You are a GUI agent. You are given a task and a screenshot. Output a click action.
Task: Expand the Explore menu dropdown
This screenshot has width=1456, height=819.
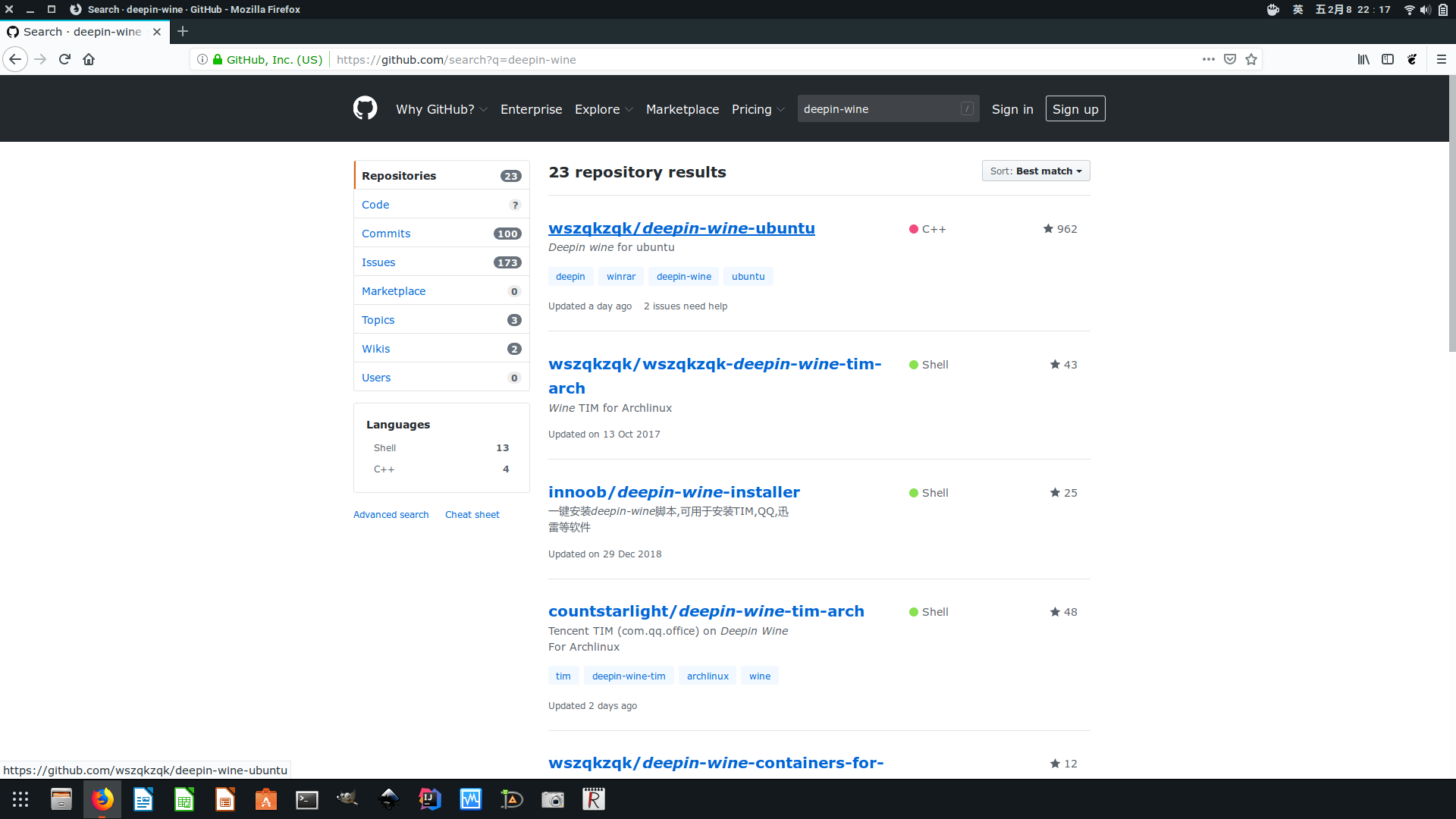[x=602, y=109]
